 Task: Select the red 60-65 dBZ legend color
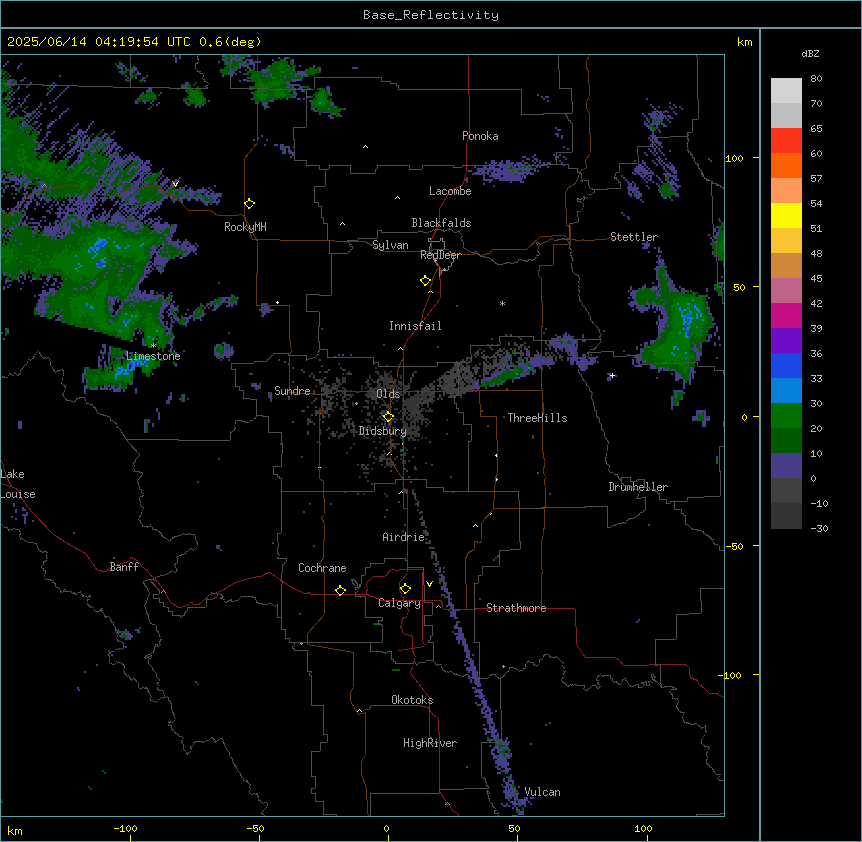786,141
